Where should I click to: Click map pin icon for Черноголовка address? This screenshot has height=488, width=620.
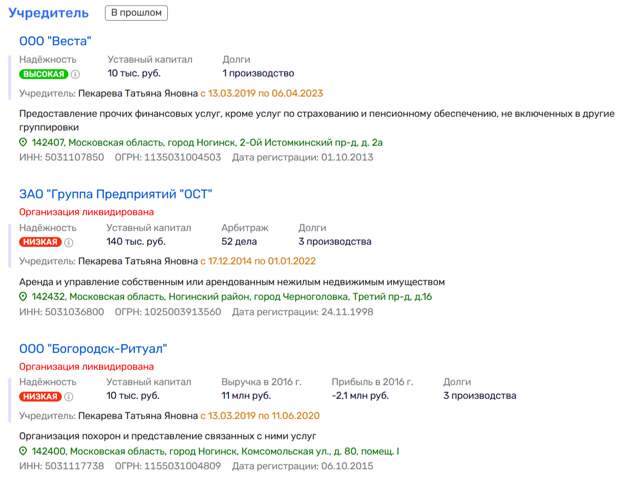(x=24, y=297)
